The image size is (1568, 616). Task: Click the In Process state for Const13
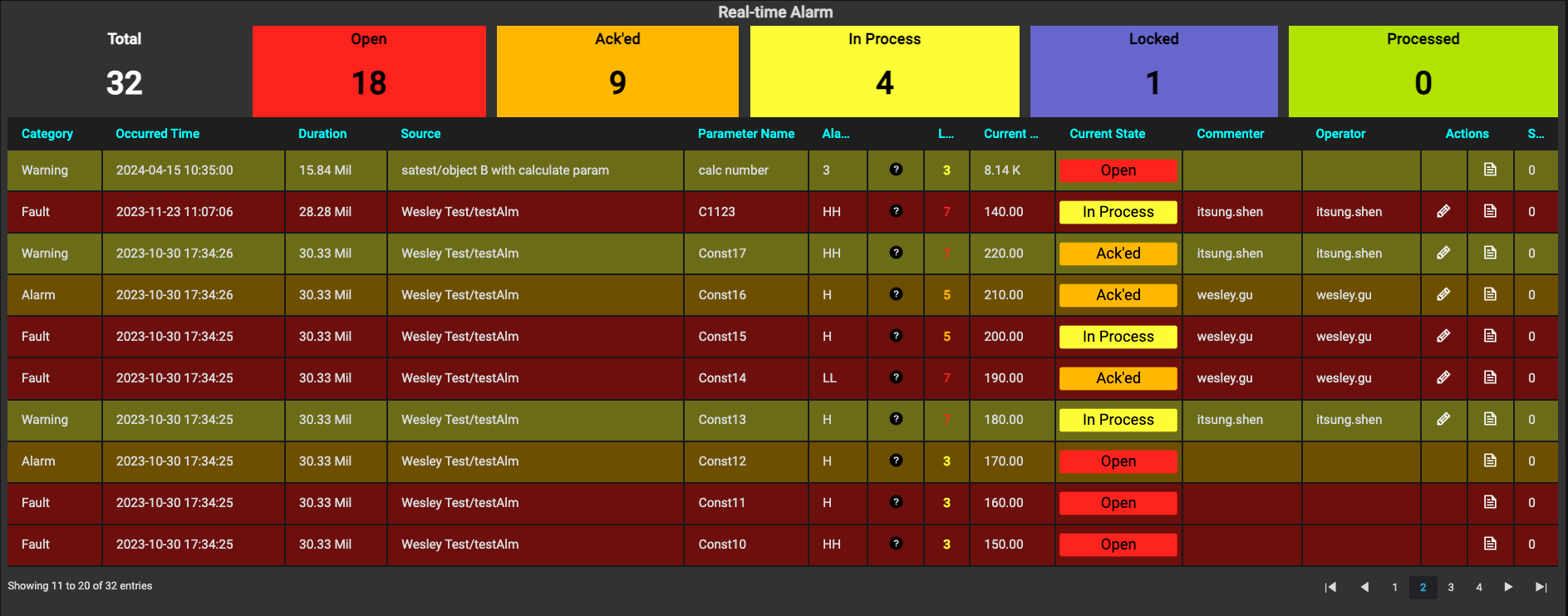[x=1118, y=420]
